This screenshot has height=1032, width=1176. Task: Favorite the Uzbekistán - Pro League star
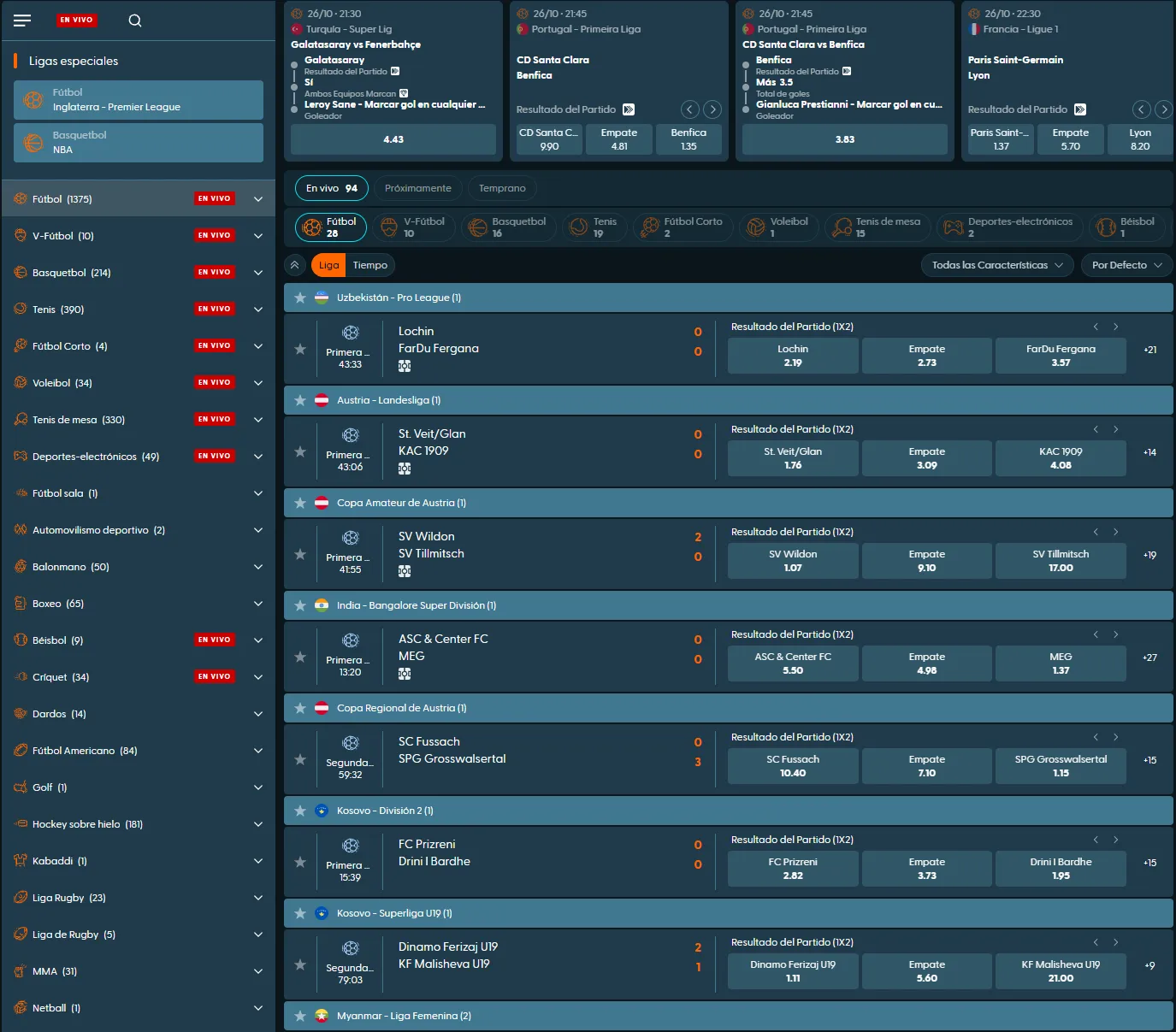pos(300,298)
